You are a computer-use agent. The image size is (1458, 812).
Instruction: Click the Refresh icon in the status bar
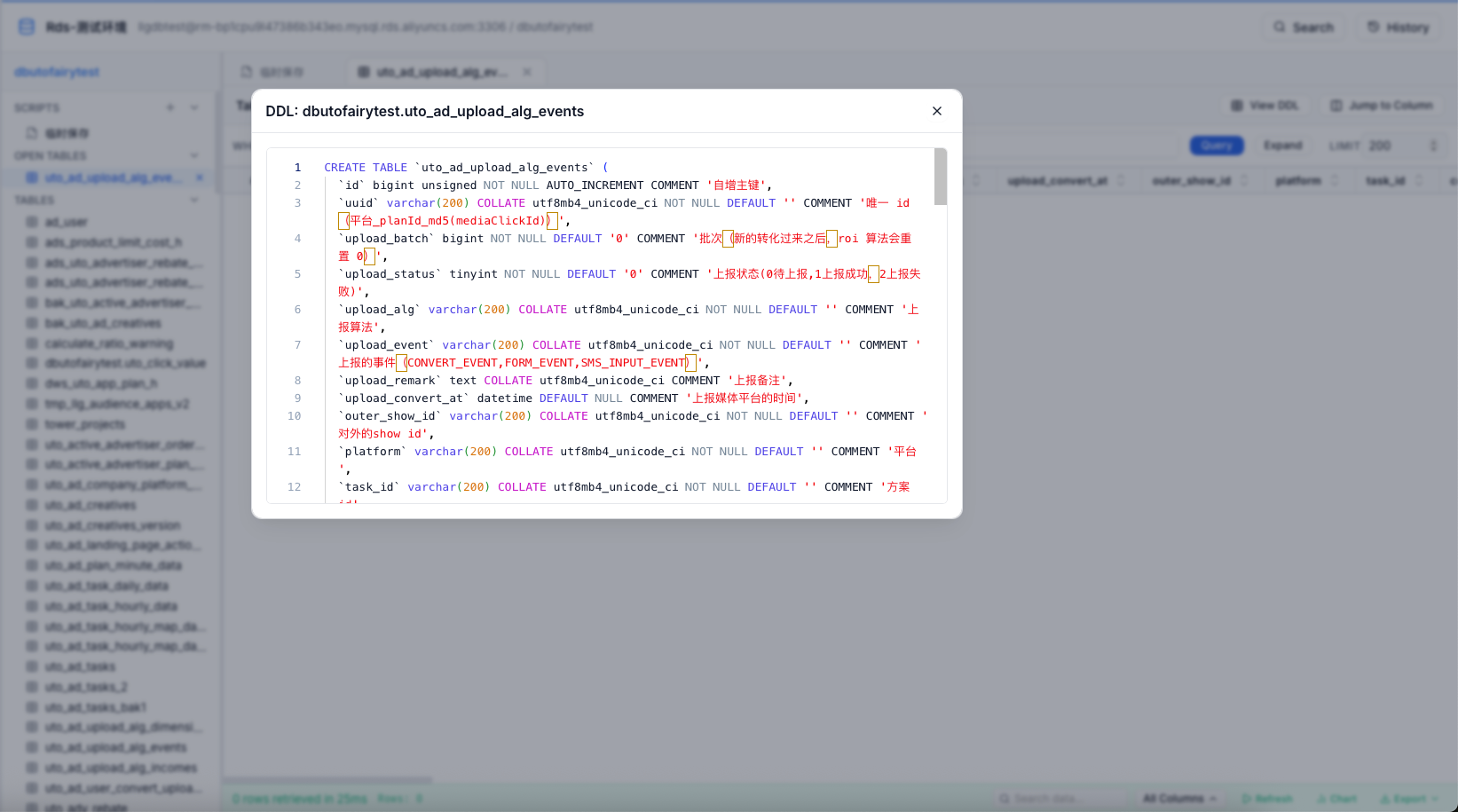[1246, 798]
